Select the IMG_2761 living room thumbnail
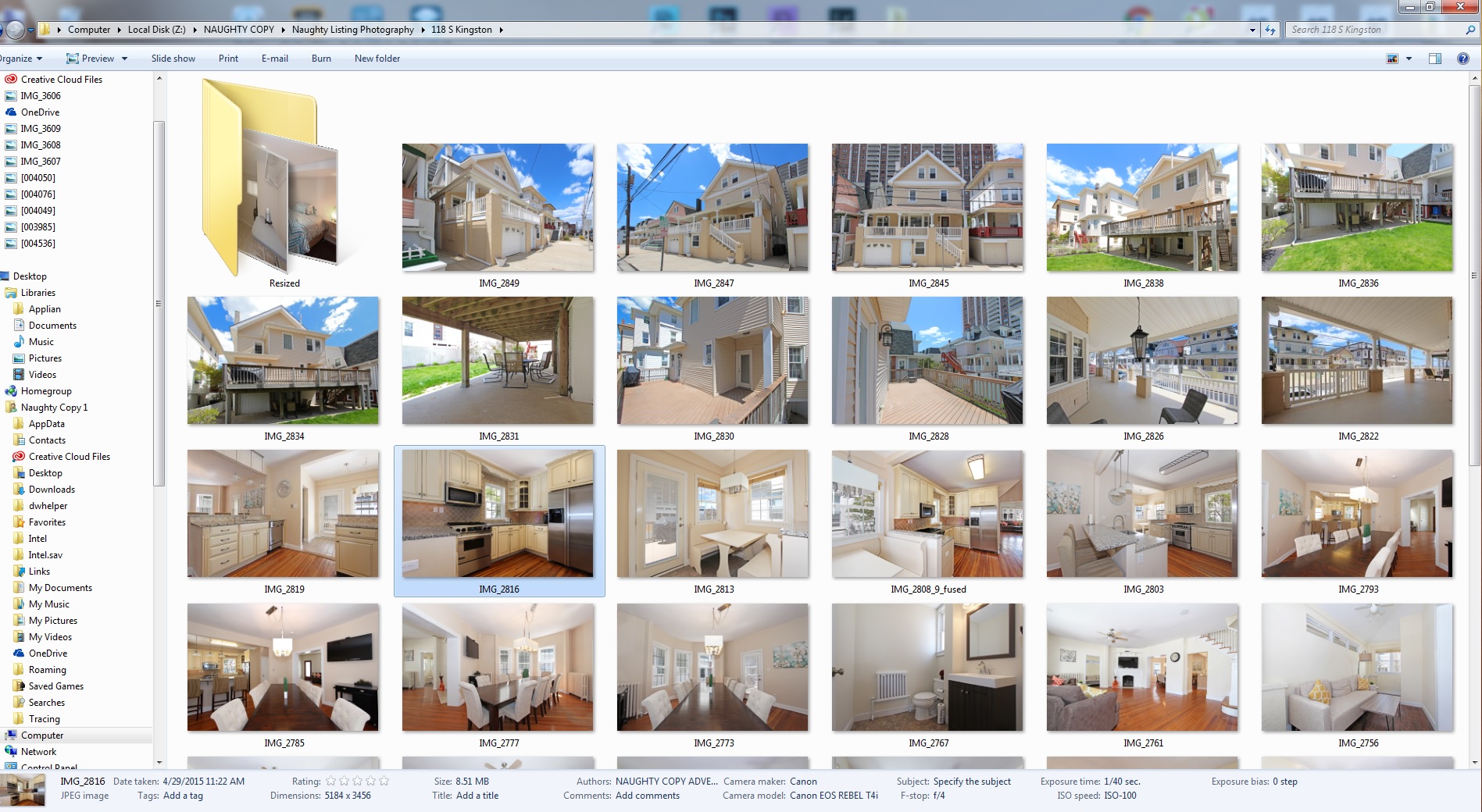Image resolution: width=1482 pixels, height=812 pixels. pos(1142,668)
